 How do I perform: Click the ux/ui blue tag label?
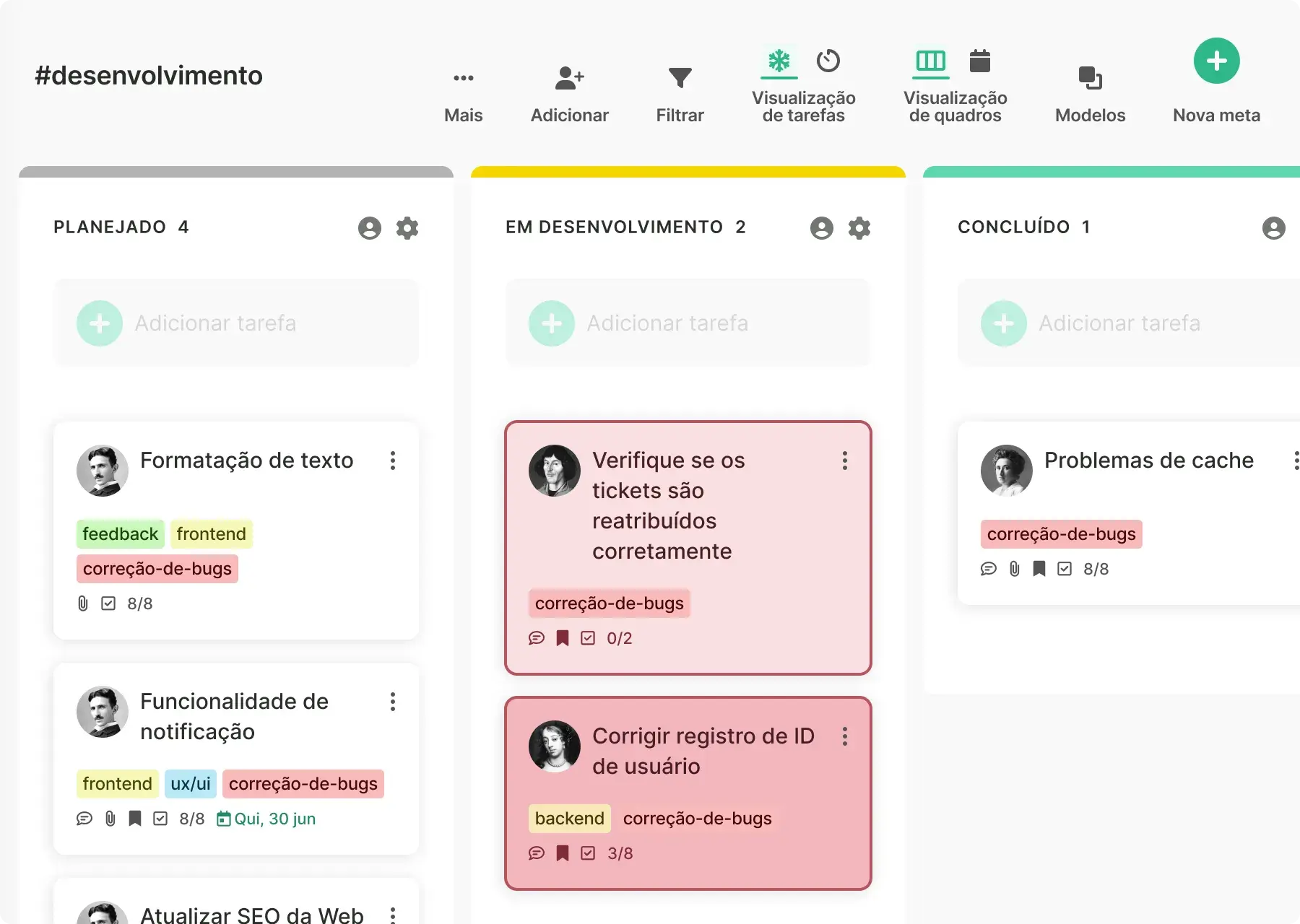191,784
